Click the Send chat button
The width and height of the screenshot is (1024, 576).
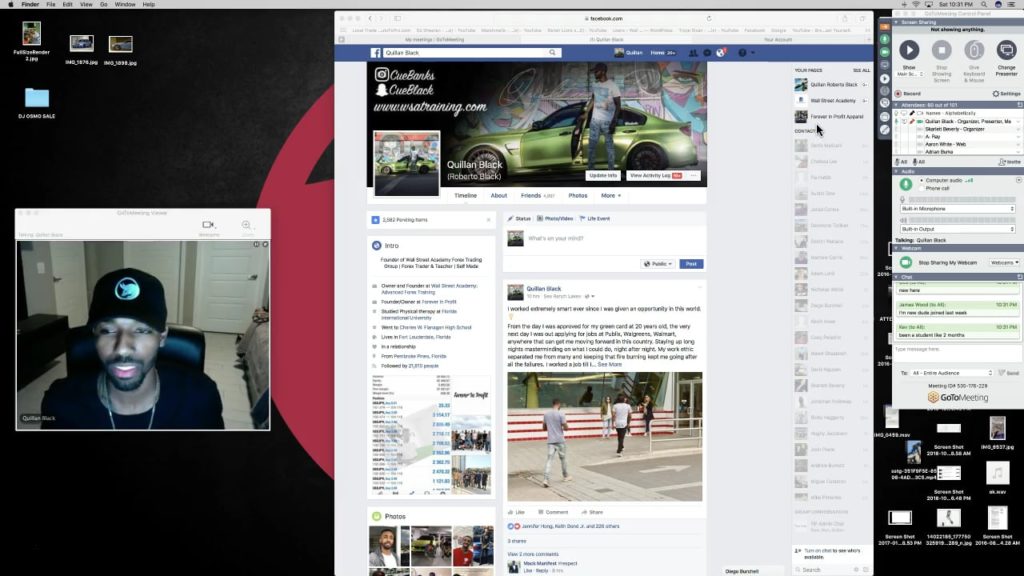point(1009,373)
